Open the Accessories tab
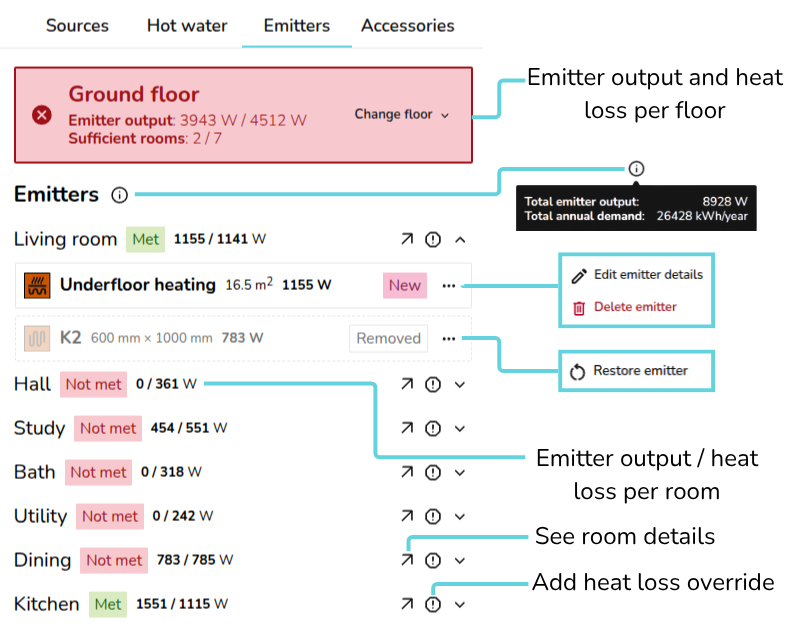 [x=407, y=26]
